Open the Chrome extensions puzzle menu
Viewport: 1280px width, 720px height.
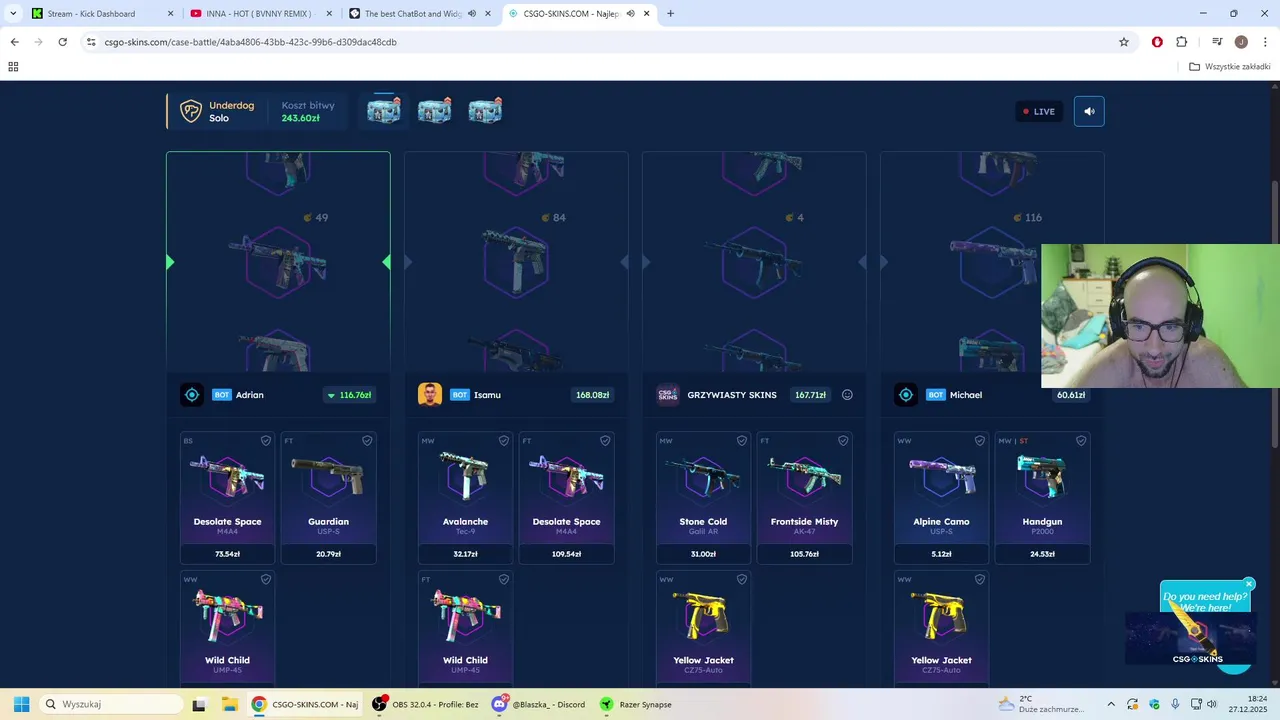tap(1182, 42)
